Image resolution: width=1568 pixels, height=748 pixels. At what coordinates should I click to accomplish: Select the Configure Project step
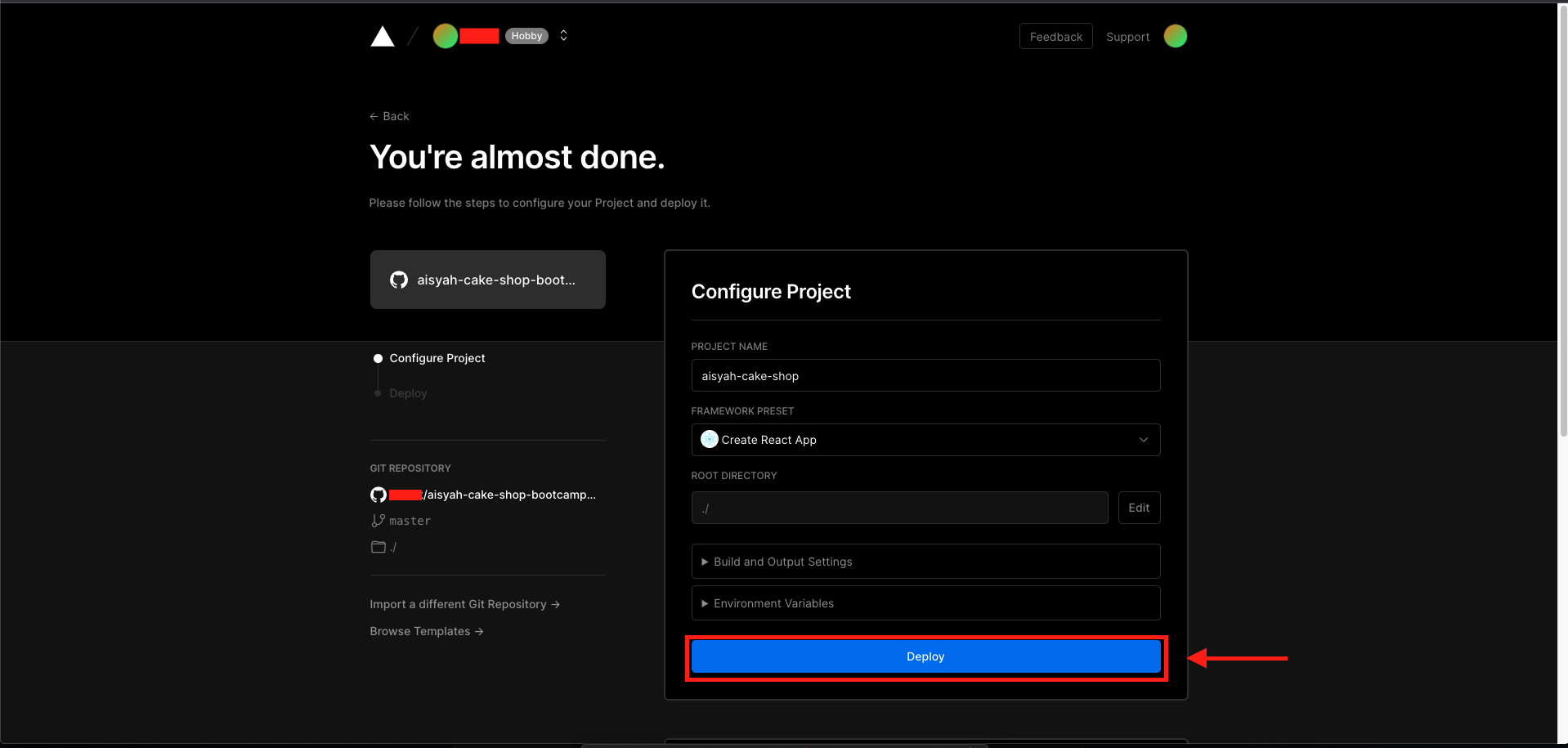click(x=437, y=358)
